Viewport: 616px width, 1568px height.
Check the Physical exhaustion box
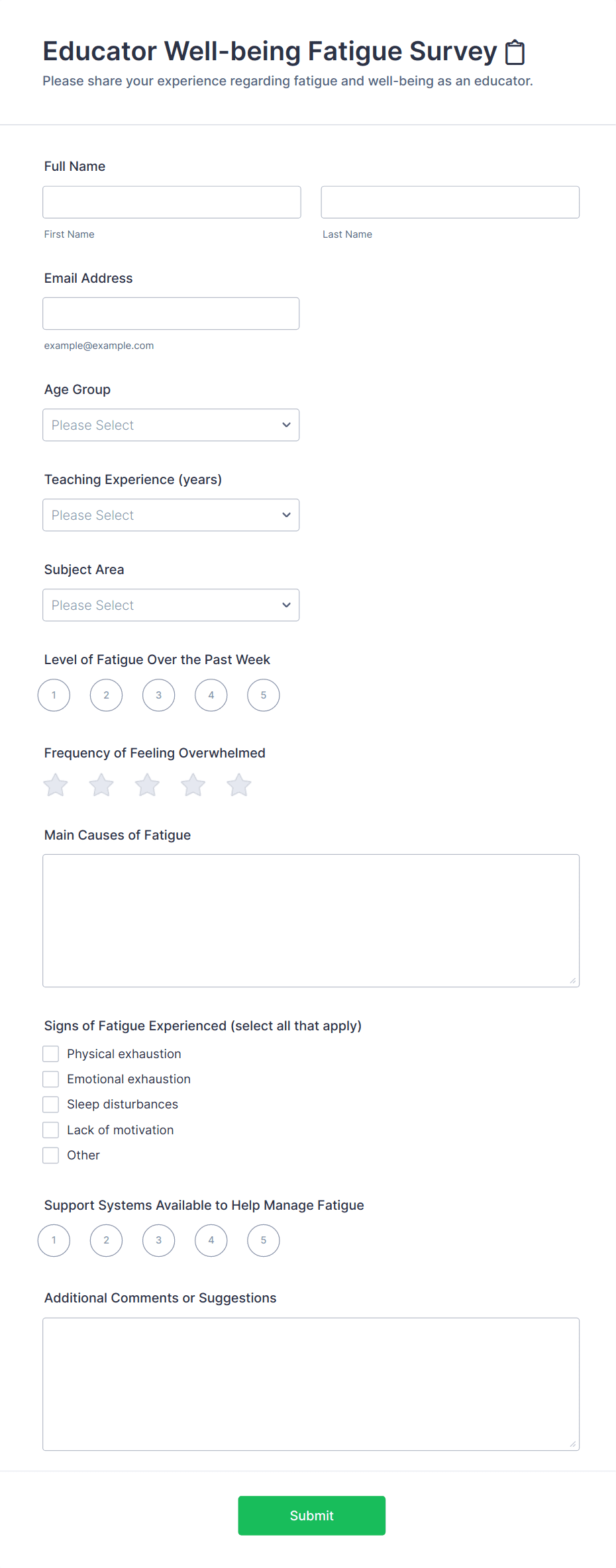point(51,1053)
